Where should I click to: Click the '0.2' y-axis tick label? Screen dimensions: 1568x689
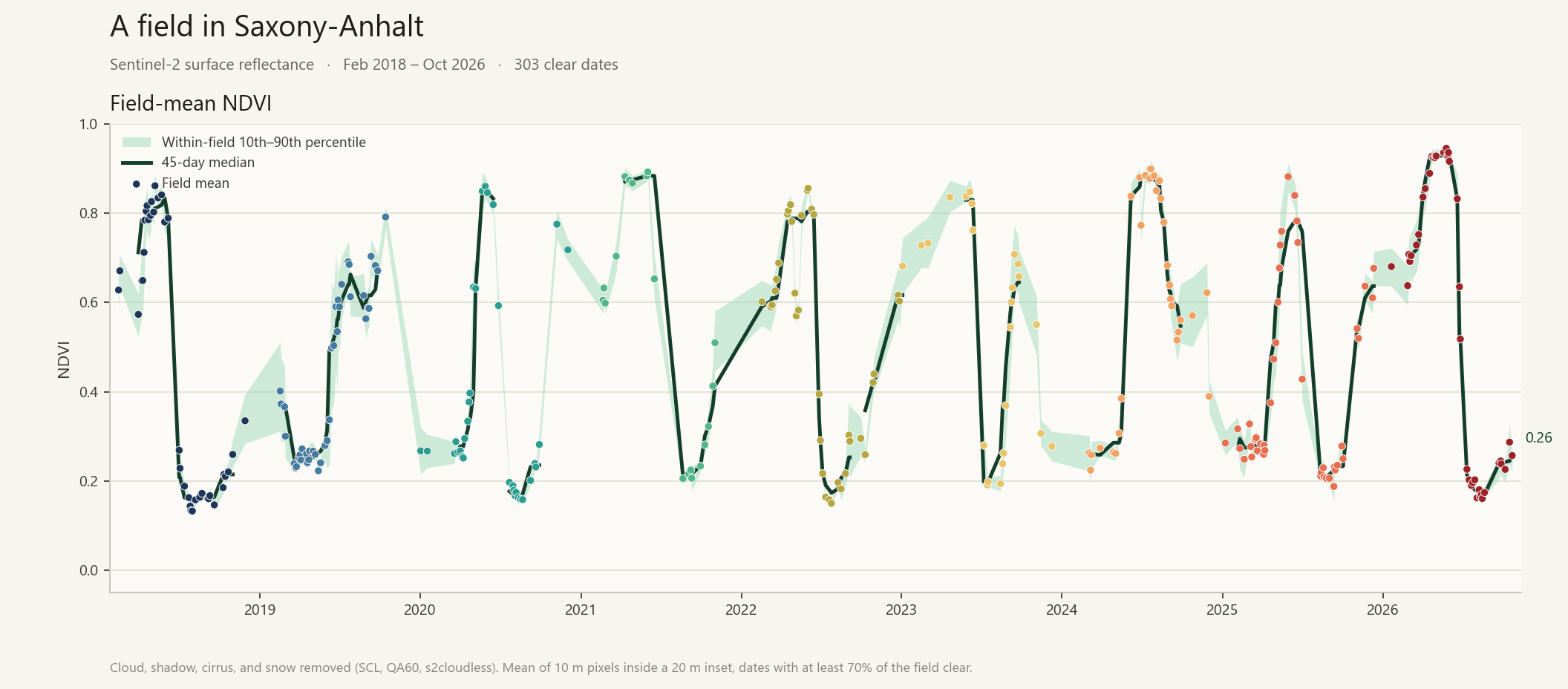(88, 481)
